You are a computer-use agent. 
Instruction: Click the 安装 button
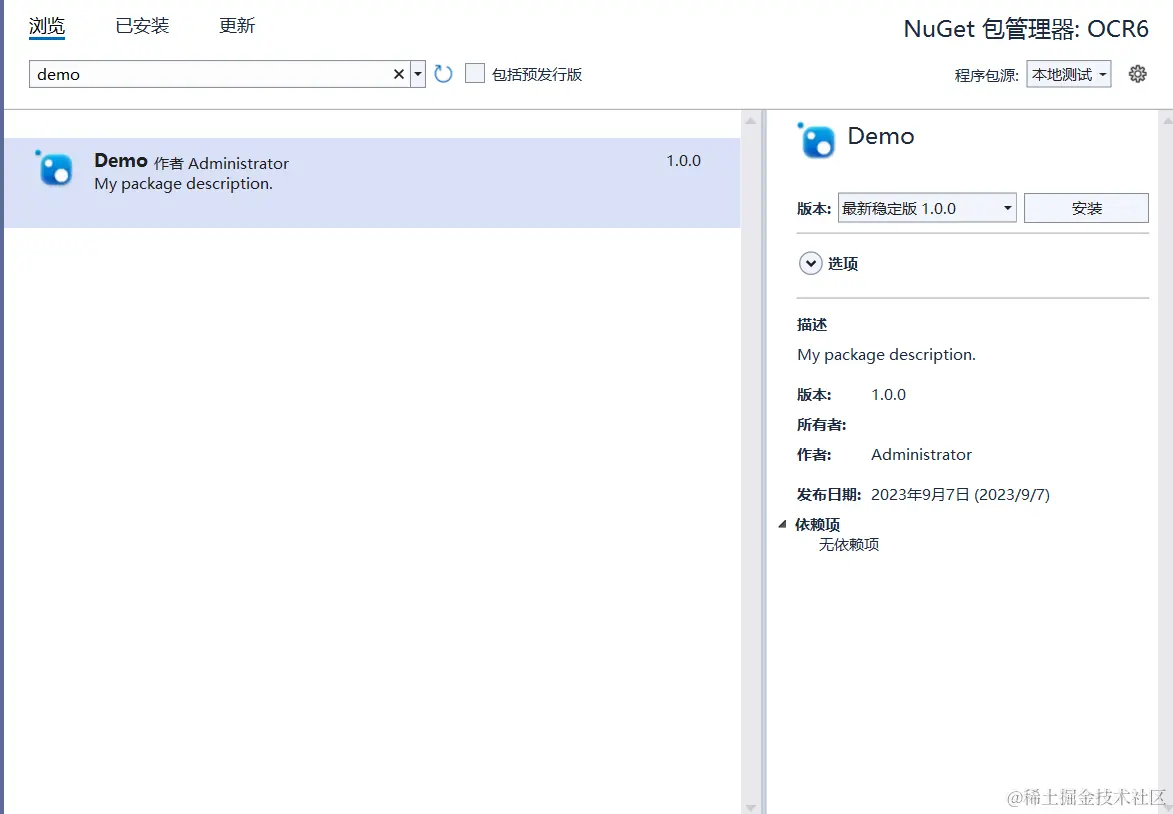click(x=1086, y=208)
